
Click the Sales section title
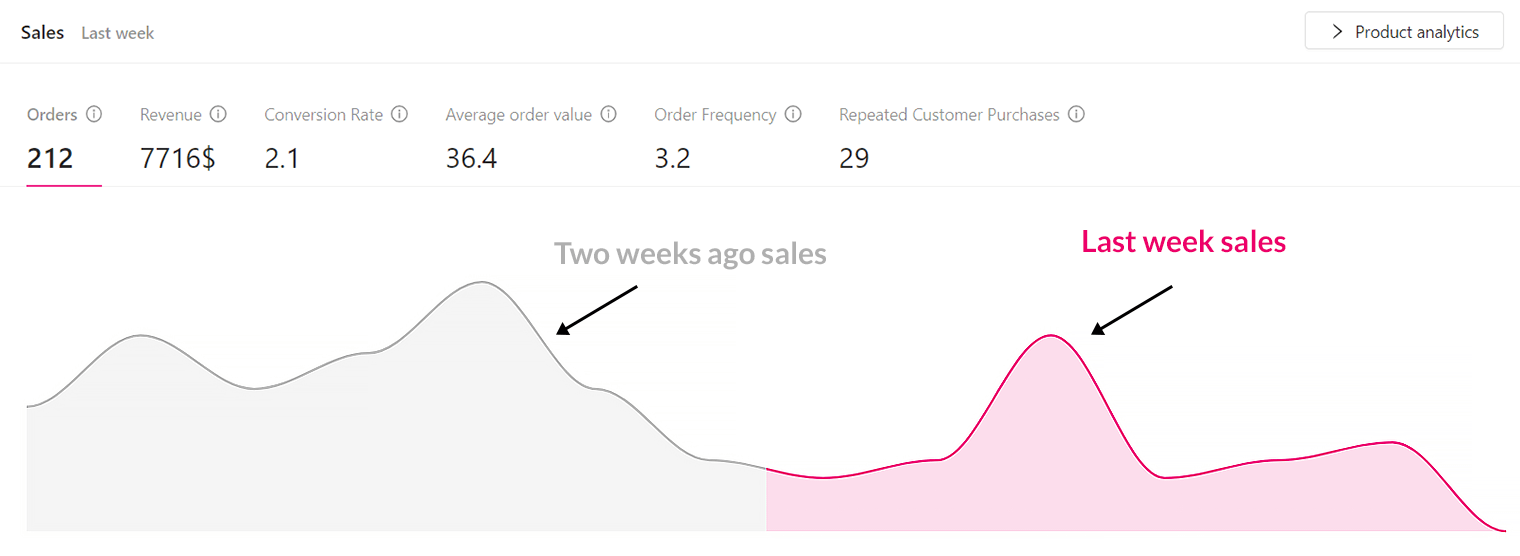(x=42, y=32)
